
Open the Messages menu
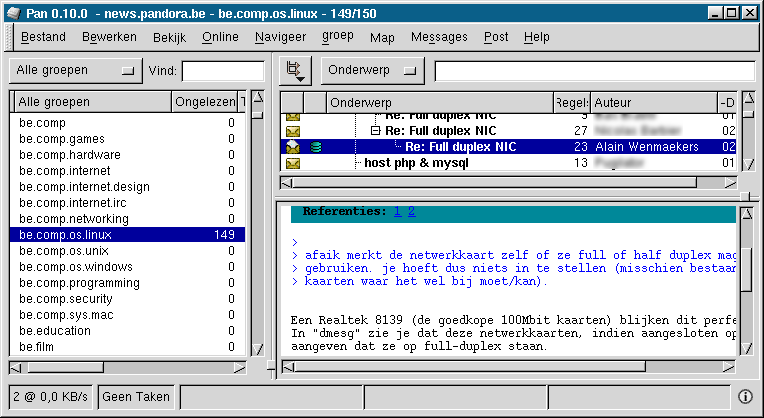[439, 37]
